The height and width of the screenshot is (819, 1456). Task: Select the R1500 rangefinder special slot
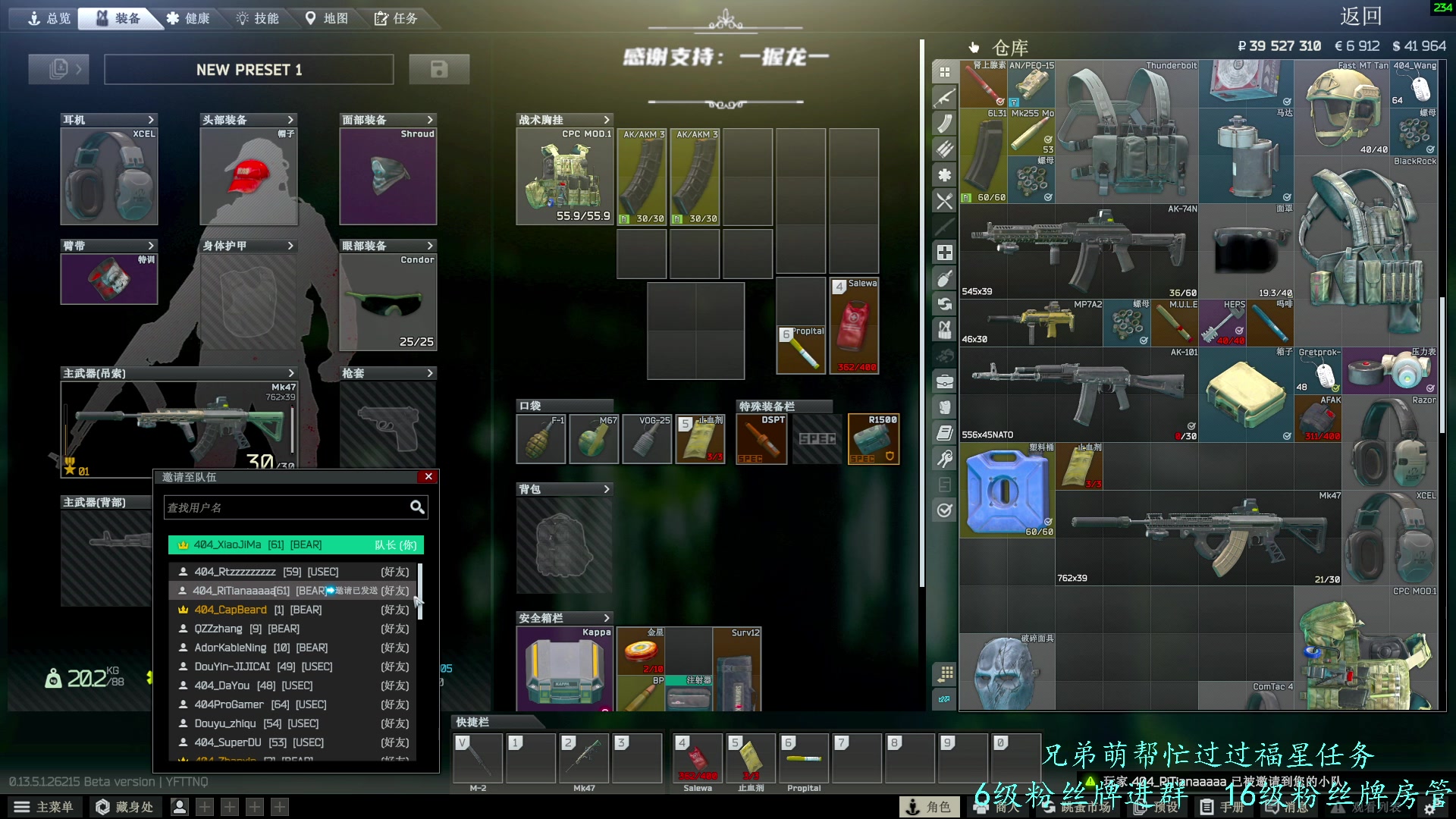(x=874, y=438)
